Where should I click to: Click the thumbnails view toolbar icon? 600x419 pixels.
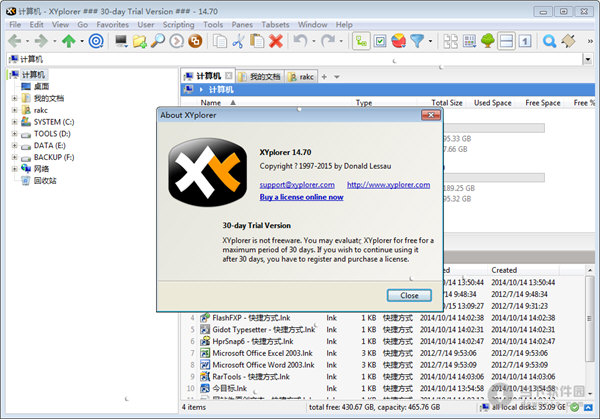(x=450, y=41)
